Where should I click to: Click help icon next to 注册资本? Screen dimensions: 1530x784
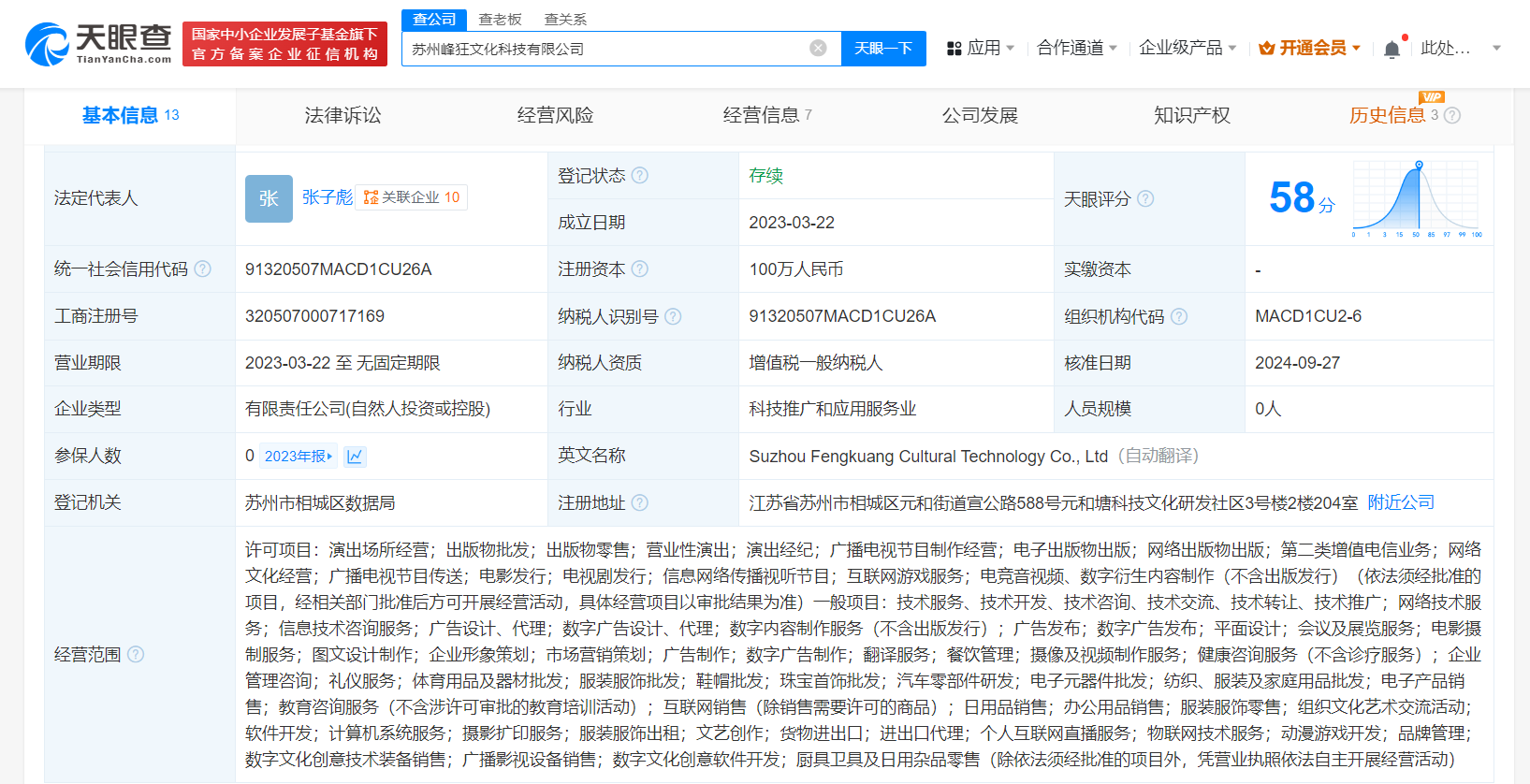[x=640, y=269]
